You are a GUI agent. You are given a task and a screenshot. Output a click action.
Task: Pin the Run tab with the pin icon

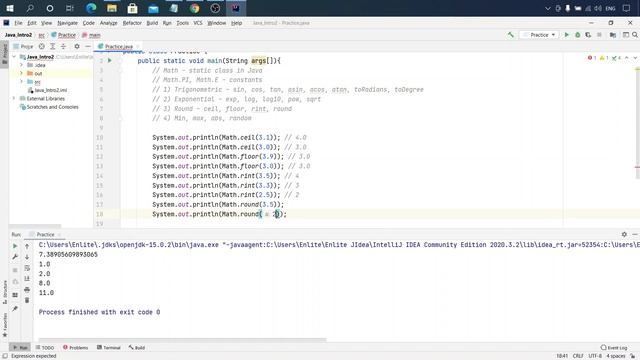point(15,308)
